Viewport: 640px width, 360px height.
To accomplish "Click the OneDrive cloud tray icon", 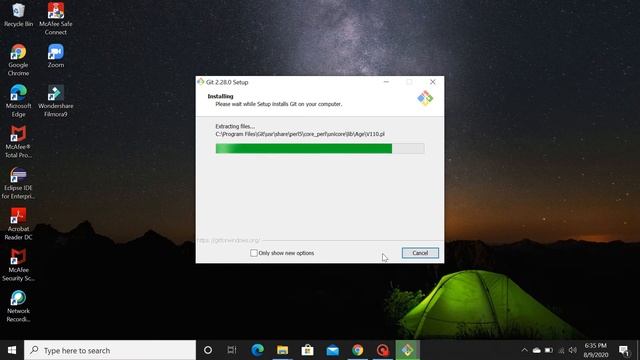I will point(537,350).
